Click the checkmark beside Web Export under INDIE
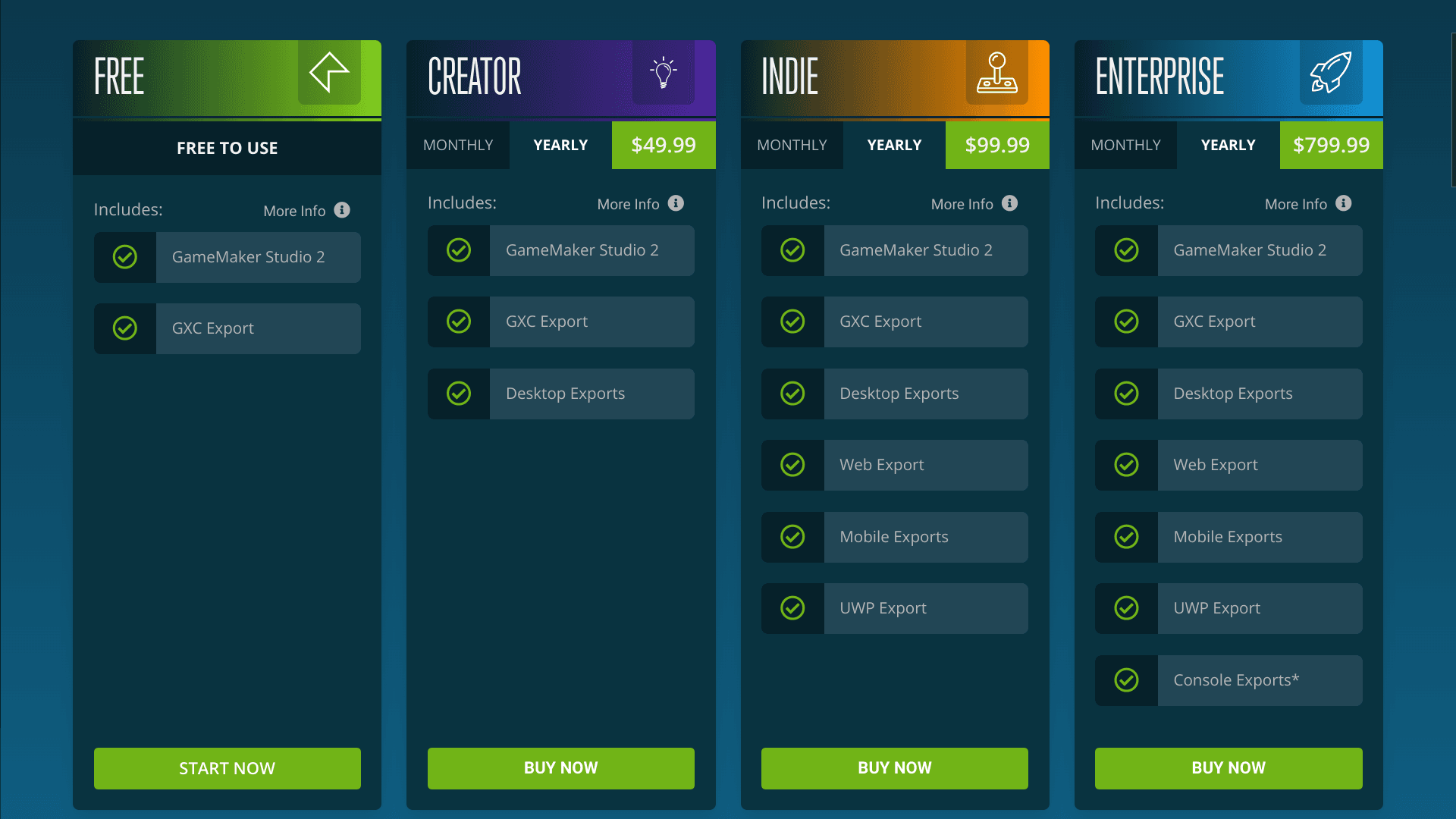Viewport: 1456px width, 819px height. pyautogui.click(x=792, y=465)
